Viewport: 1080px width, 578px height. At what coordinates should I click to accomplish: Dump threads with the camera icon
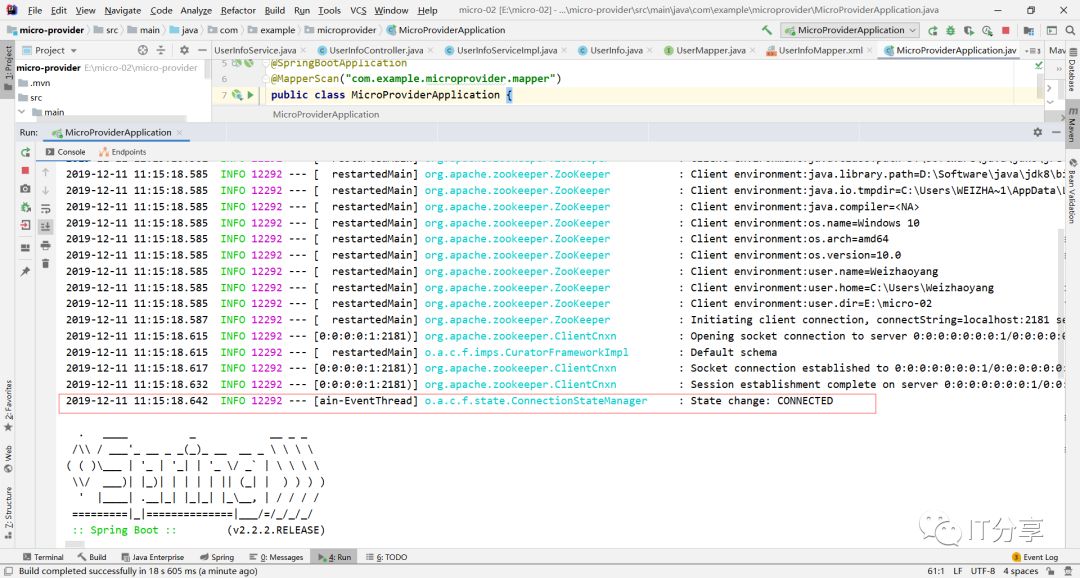(x=25, y=188)
